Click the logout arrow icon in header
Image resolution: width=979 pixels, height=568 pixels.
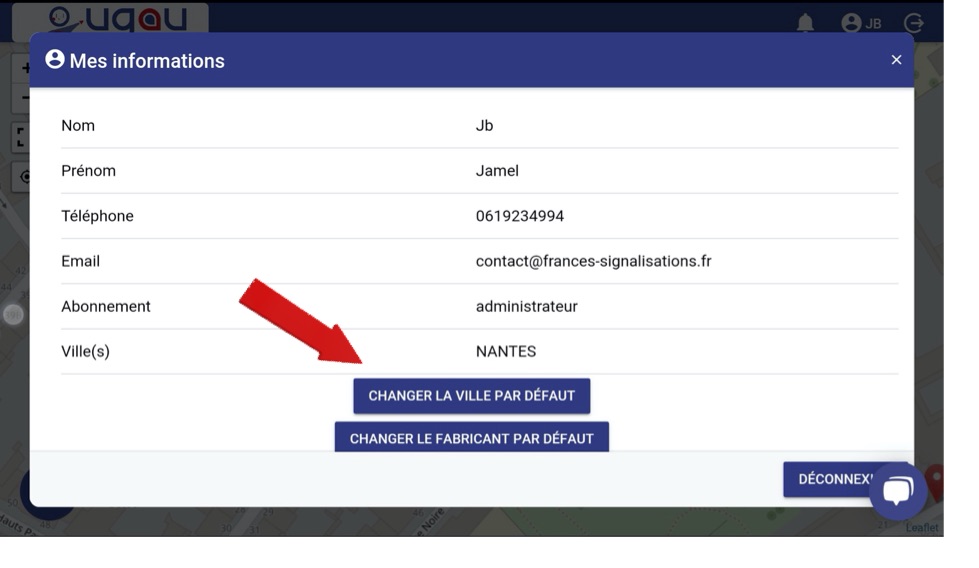(913, 23)
